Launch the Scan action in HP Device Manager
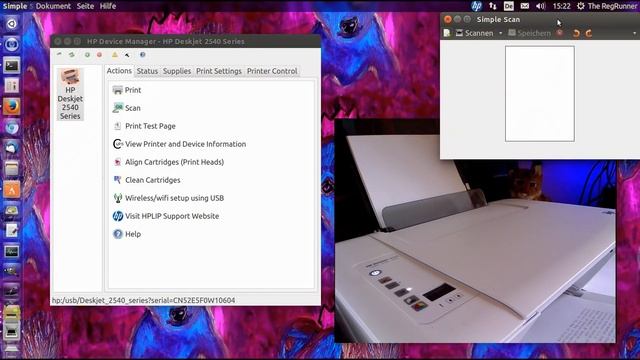 click(x=127, y=108)
